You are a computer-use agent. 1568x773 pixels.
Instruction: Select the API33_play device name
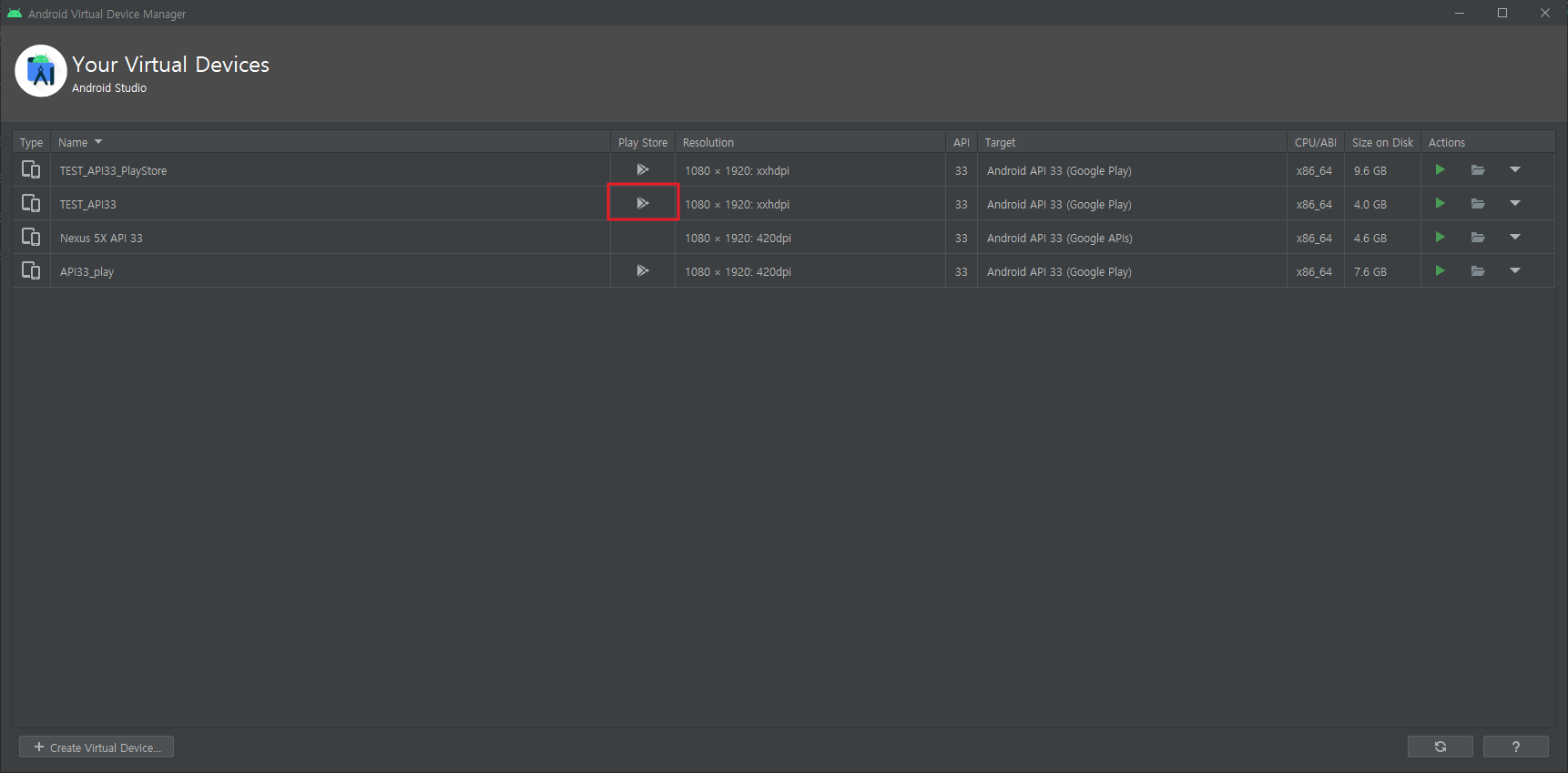click(x=87, y=272)
